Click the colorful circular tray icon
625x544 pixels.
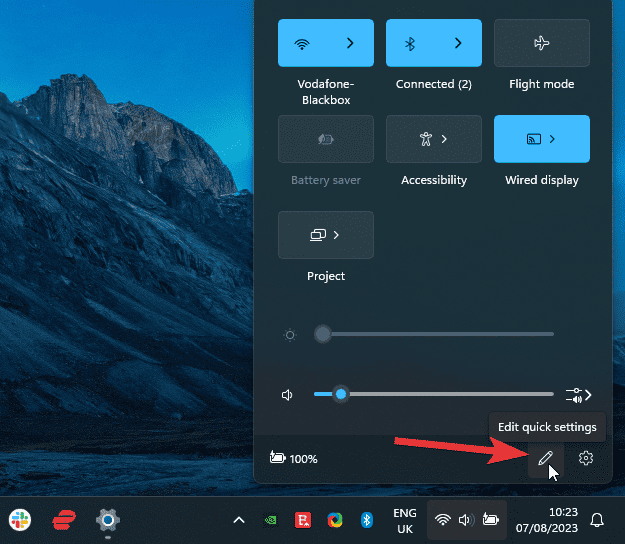[x=335, y=520]
